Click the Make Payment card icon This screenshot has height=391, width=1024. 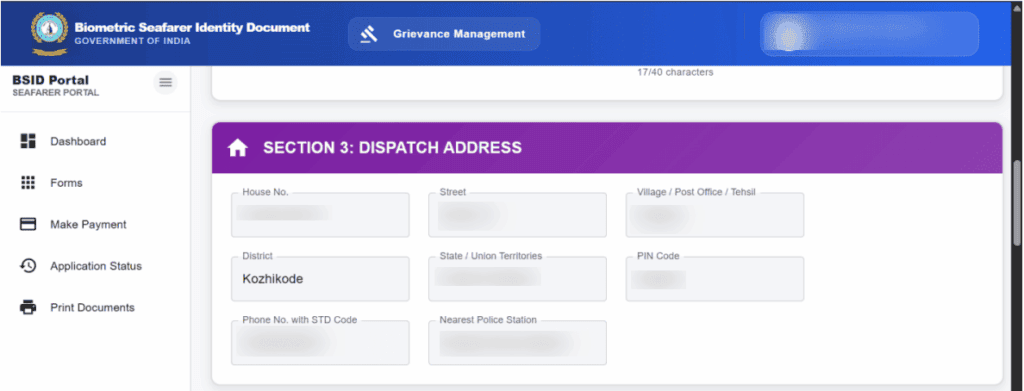28,225
